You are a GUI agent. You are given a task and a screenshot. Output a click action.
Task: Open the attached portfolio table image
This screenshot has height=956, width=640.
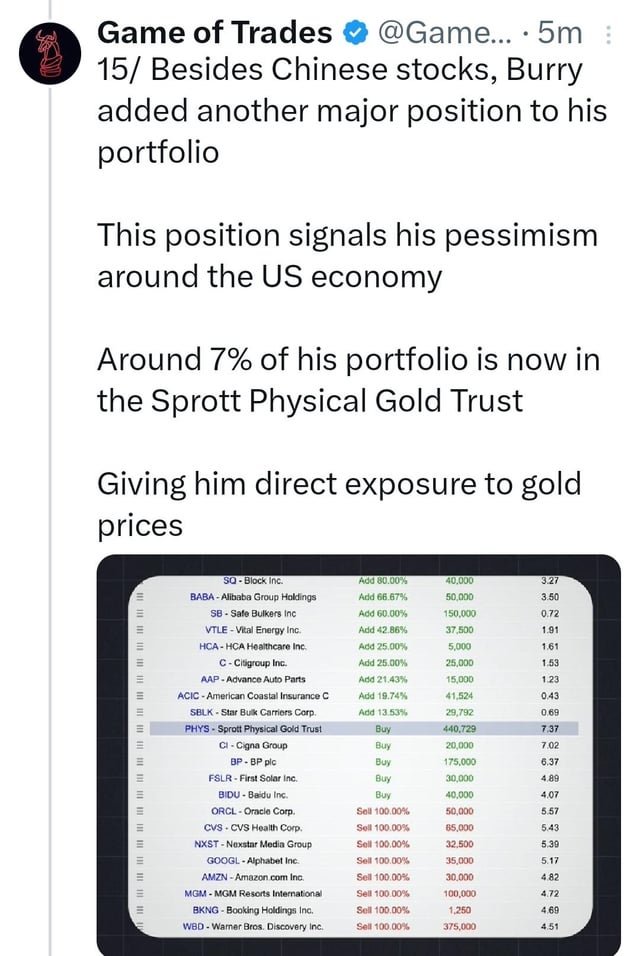coord(358,755)
